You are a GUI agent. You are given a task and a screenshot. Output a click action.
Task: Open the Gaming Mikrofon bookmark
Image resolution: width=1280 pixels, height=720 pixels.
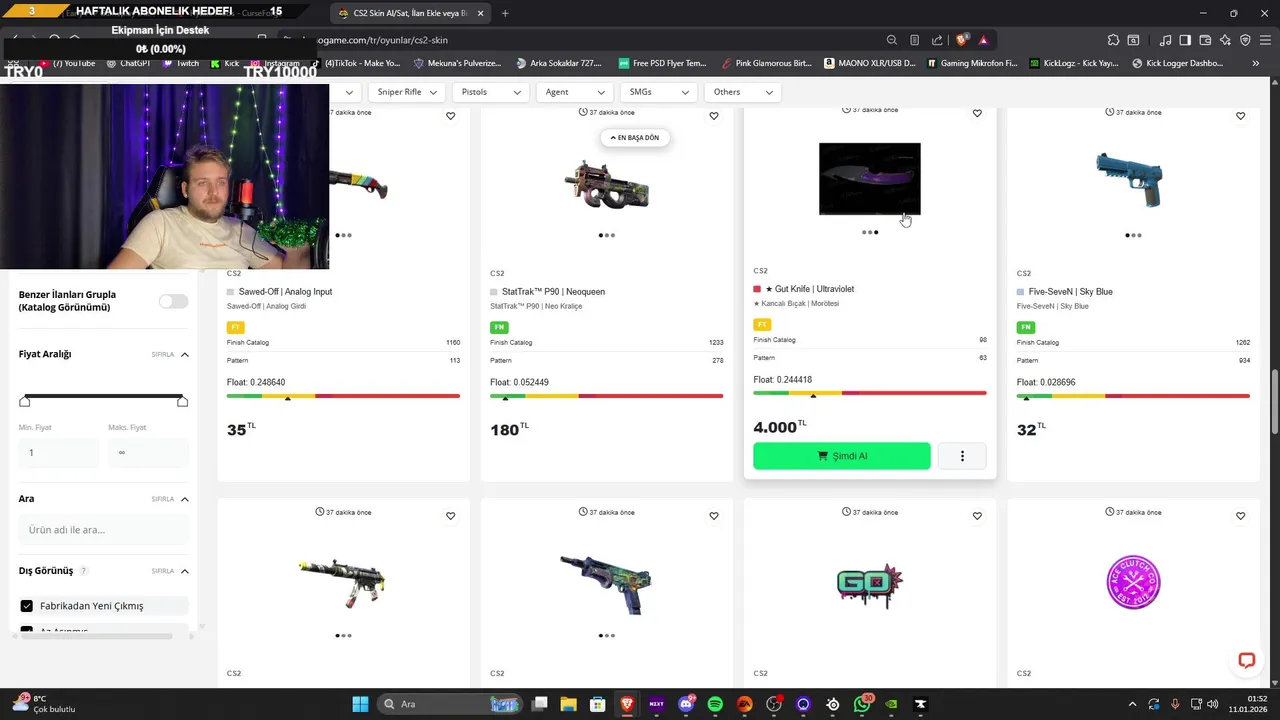pos(972,63)
